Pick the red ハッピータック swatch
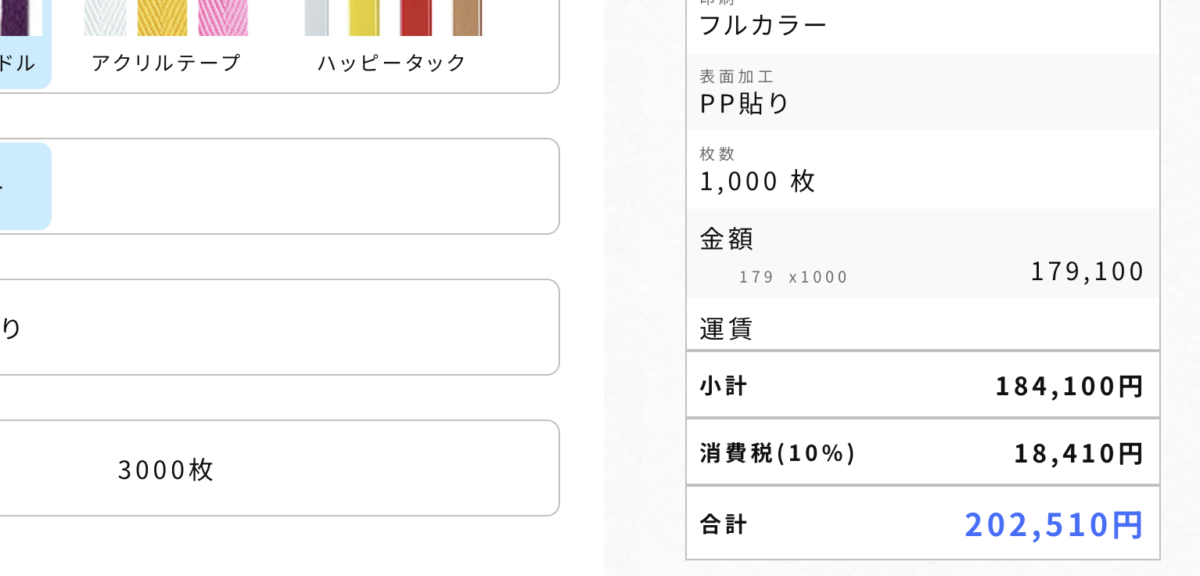1200x576 pixels. pos(414,18)
